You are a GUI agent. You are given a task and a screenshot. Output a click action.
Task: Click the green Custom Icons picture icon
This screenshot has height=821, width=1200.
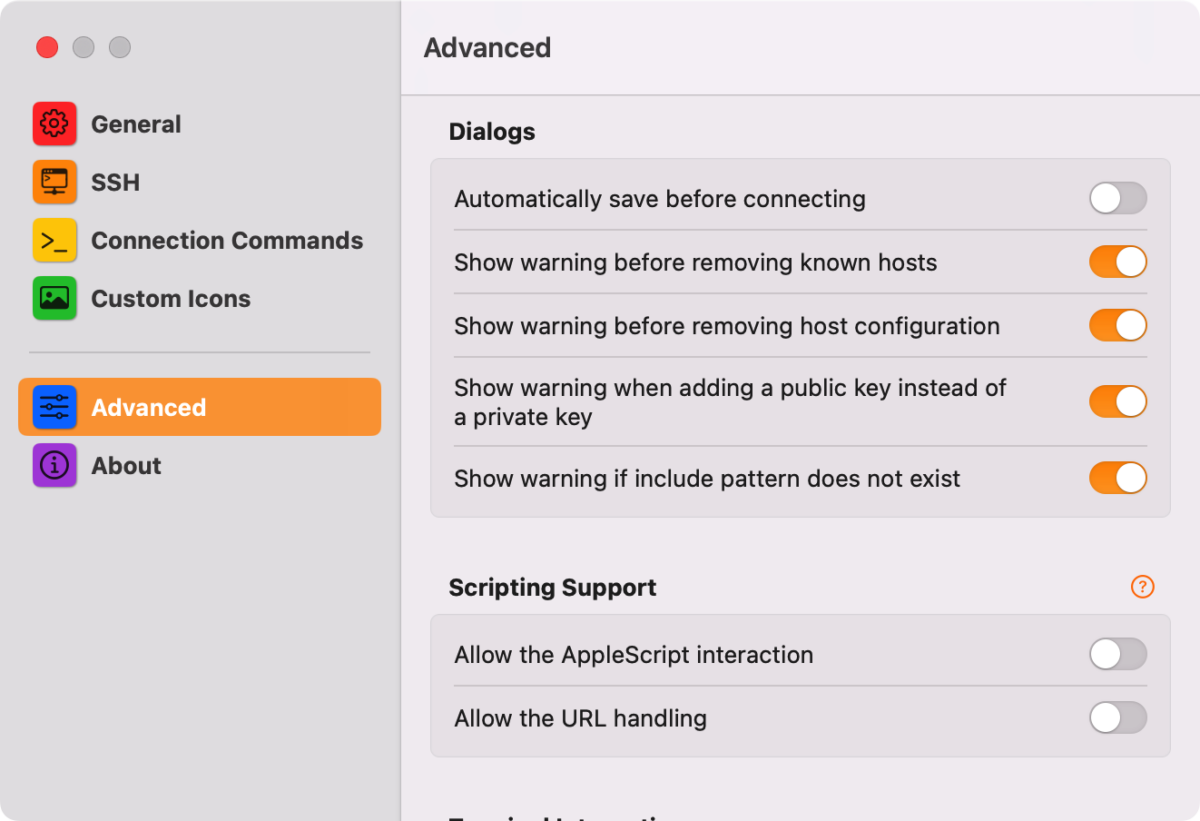tap(54, 298)
